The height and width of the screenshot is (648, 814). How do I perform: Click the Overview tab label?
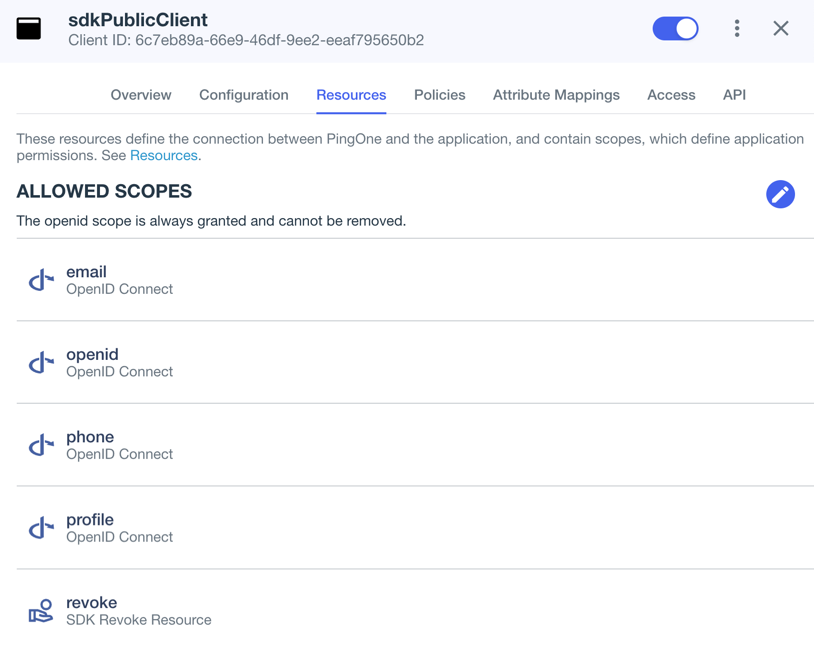click(140, 95)
